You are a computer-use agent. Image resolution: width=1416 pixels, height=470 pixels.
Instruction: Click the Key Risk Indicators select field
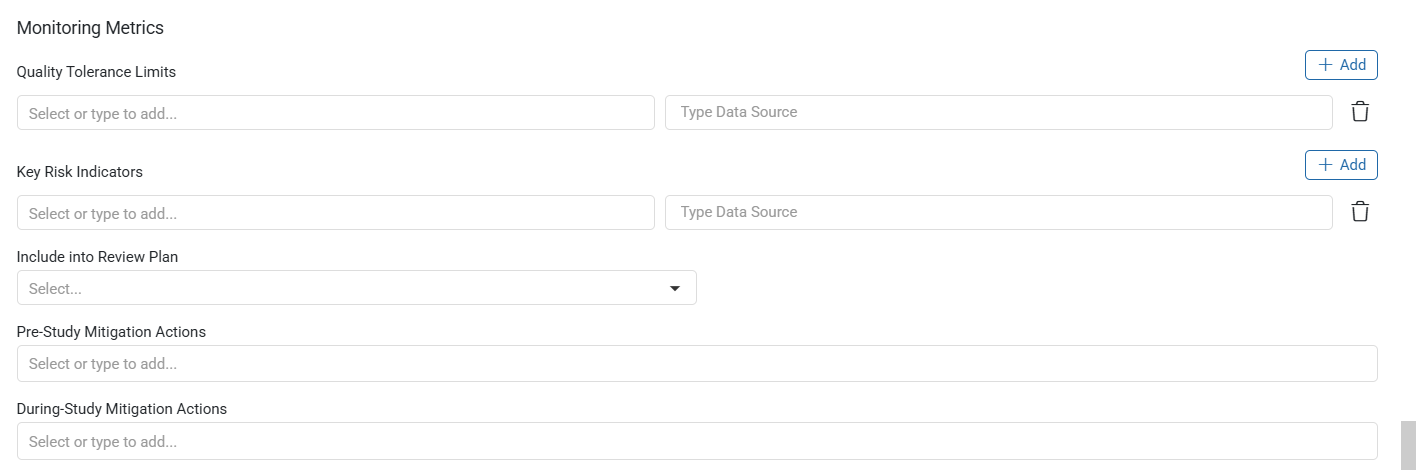coord(336,213)
